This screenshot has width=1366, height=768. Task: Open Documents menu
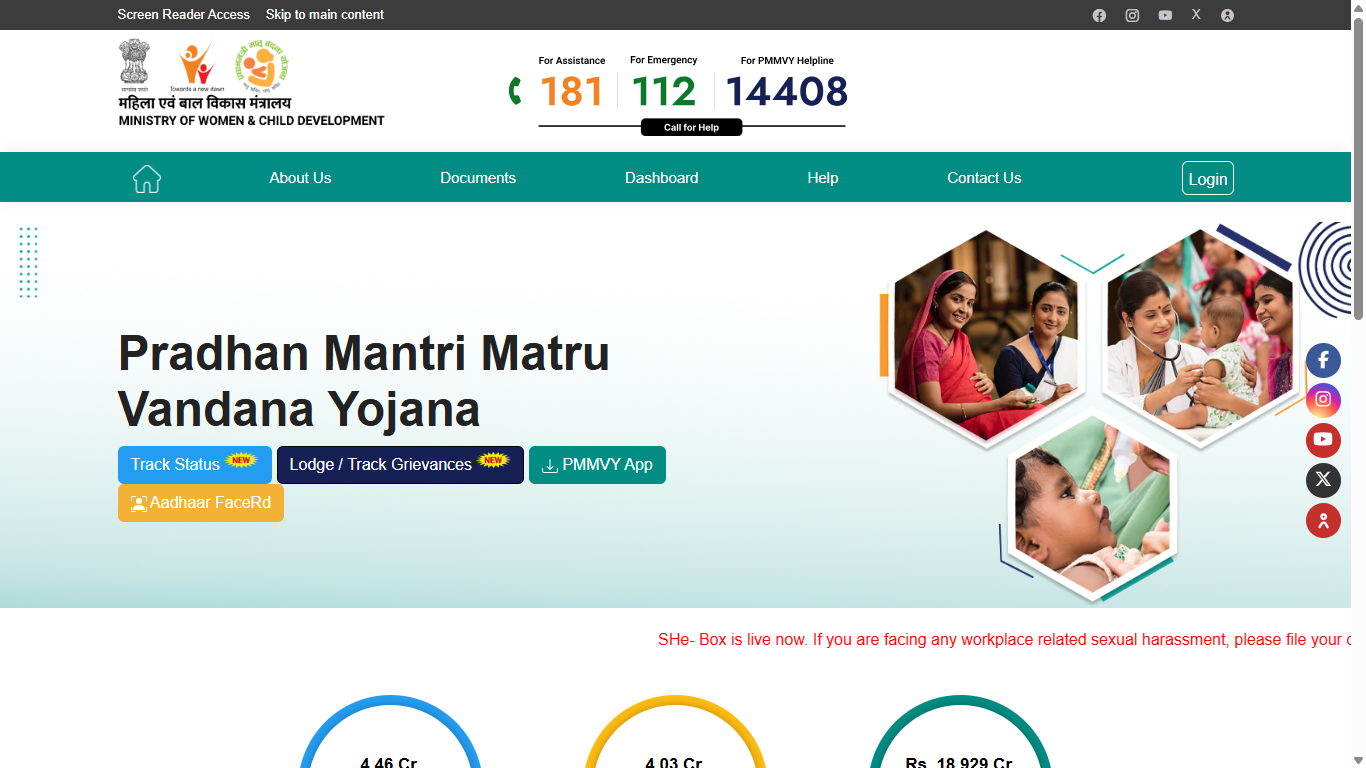[x=478, y=178]
